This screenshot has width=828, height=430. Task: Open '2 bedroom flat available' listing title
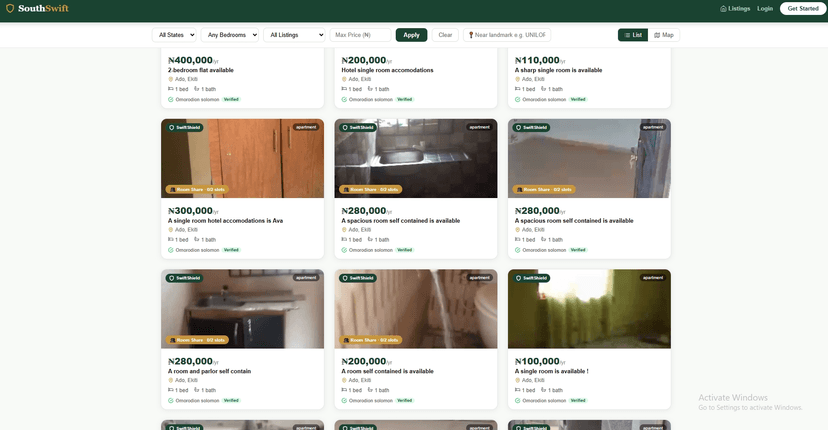click(x=201, y=70)
